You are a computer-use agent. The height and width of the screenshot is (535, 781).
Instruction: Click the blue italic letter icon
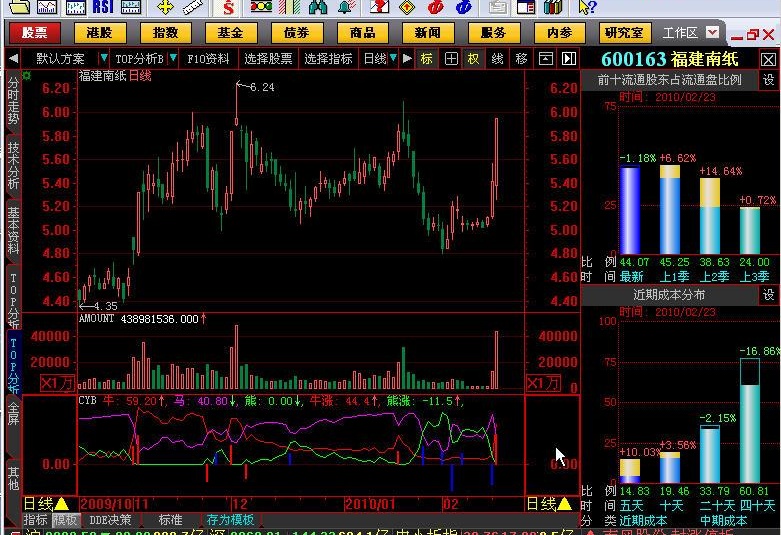pyautogui.click(x=463, y=6)
